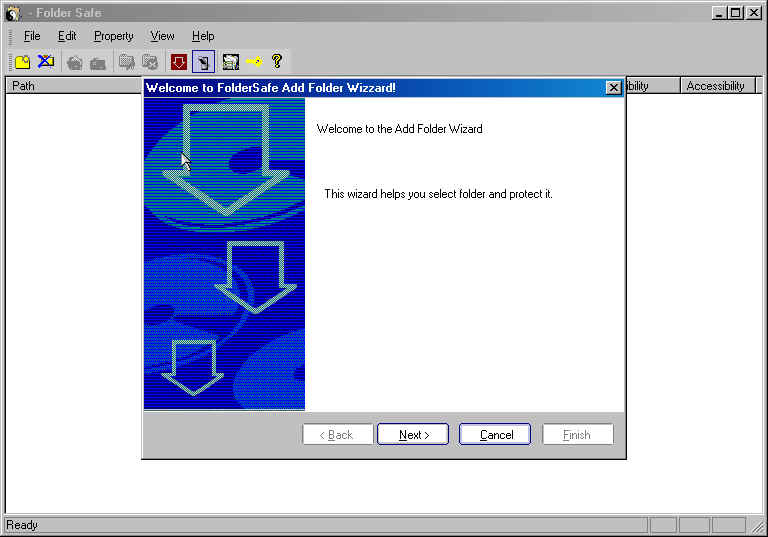
Task: Click the Accessibility column header
Action: pyautogui.click(x=718, y=86)
